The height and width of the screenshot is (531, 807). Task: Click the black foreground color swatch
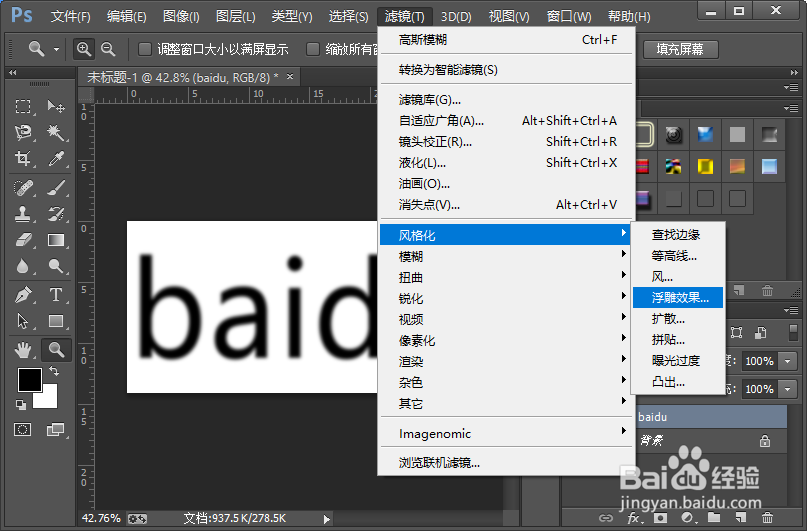29,380
